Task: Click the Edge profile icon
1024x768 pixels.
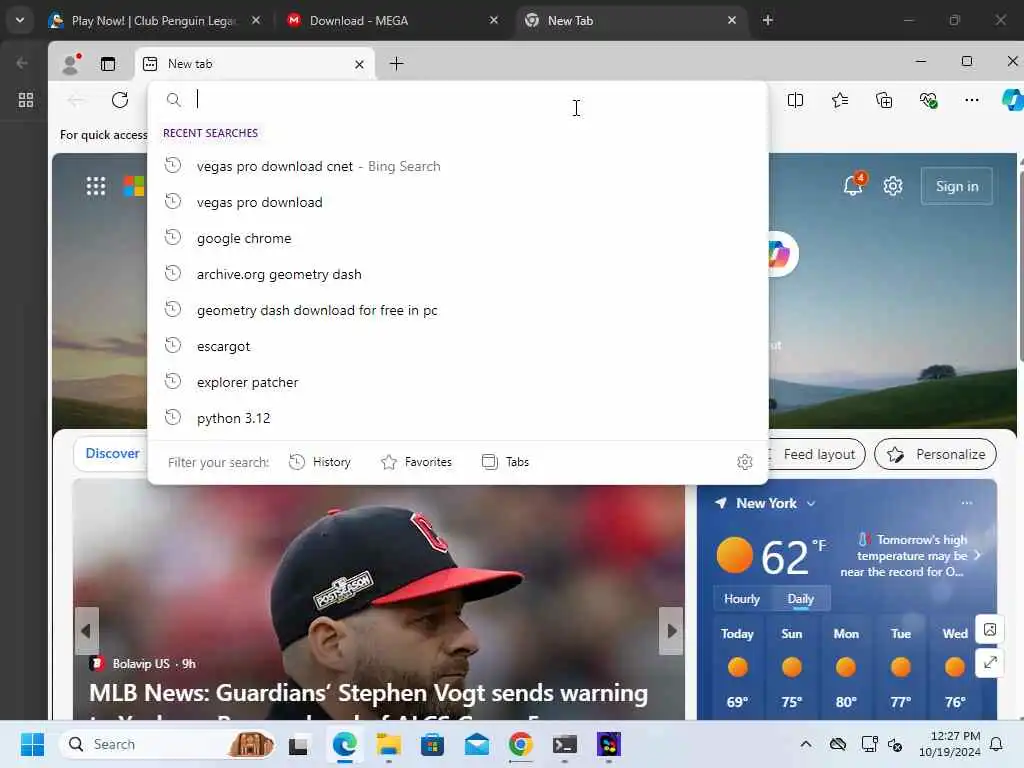Action: [70, 63]
